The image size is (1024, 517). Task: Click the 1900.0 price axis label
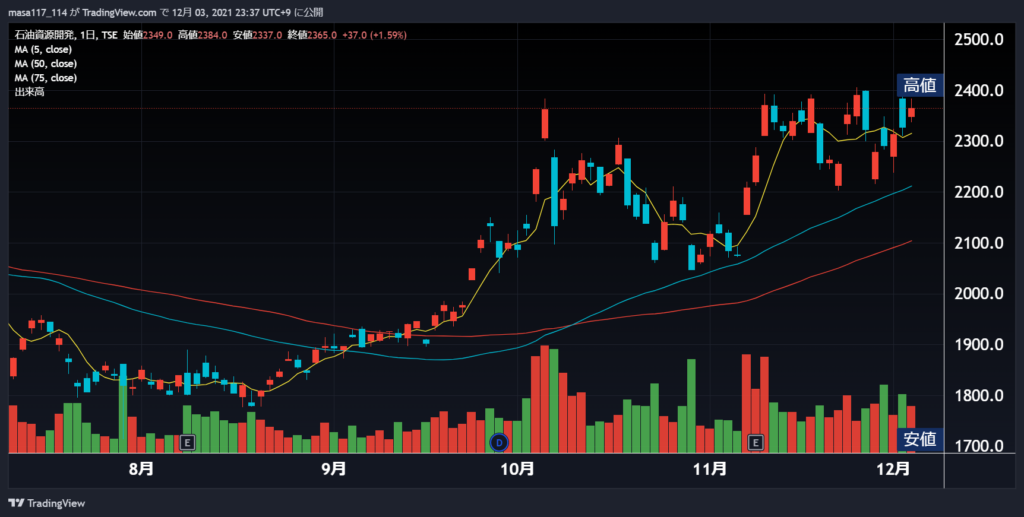[x=978, y=345]
